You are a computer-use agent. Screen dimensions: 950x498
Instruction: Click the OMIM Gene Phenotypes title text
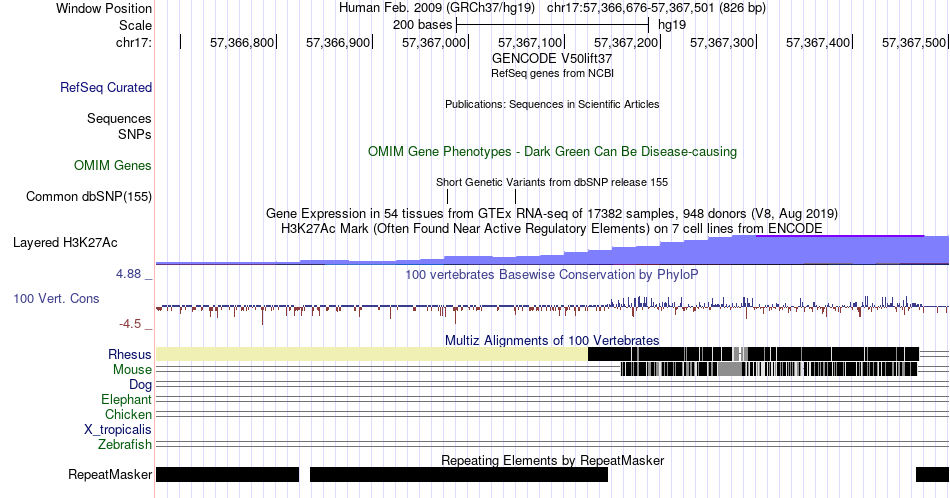point(552,151)
